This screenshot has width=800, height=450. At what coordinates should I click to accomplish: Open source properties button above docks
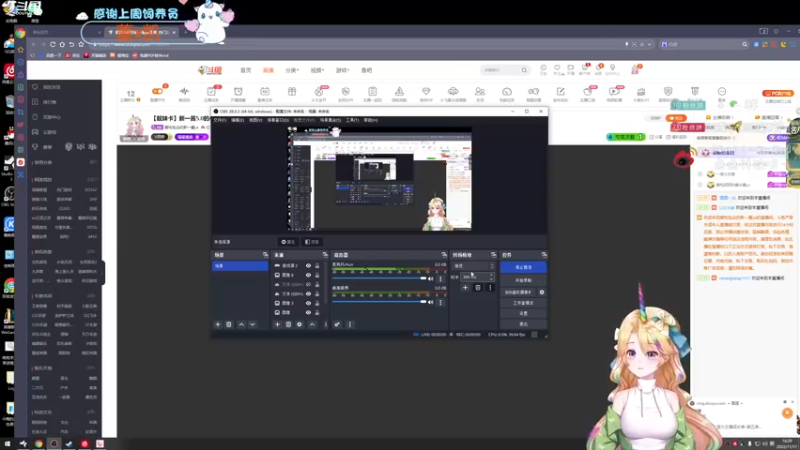288,242
